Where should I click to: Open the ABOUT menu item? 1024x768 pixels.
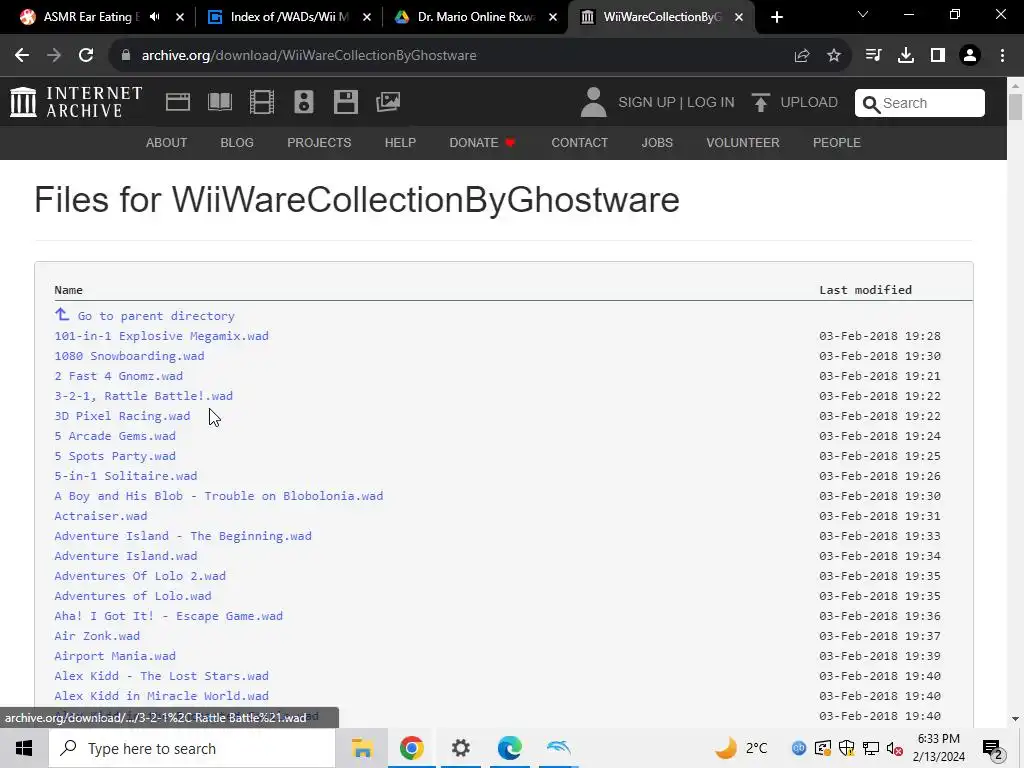click(167, 142)
